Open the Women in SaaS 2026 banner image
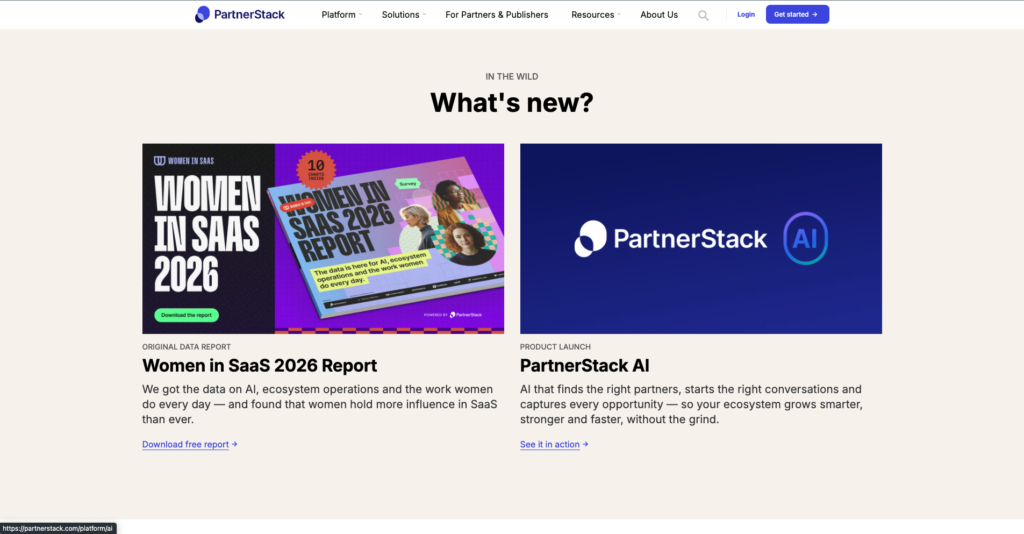 tap(323, 239)
